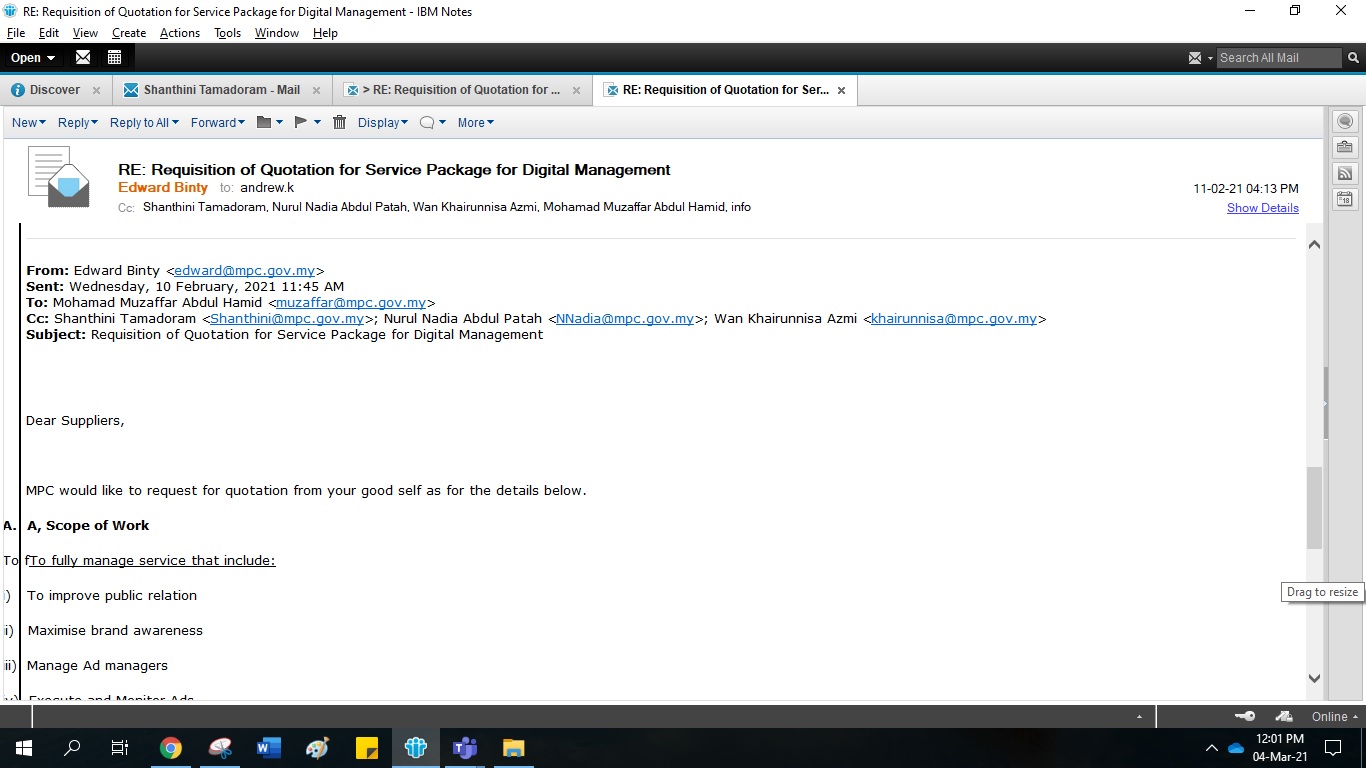Click the Show Details link

coord(1262,208)
